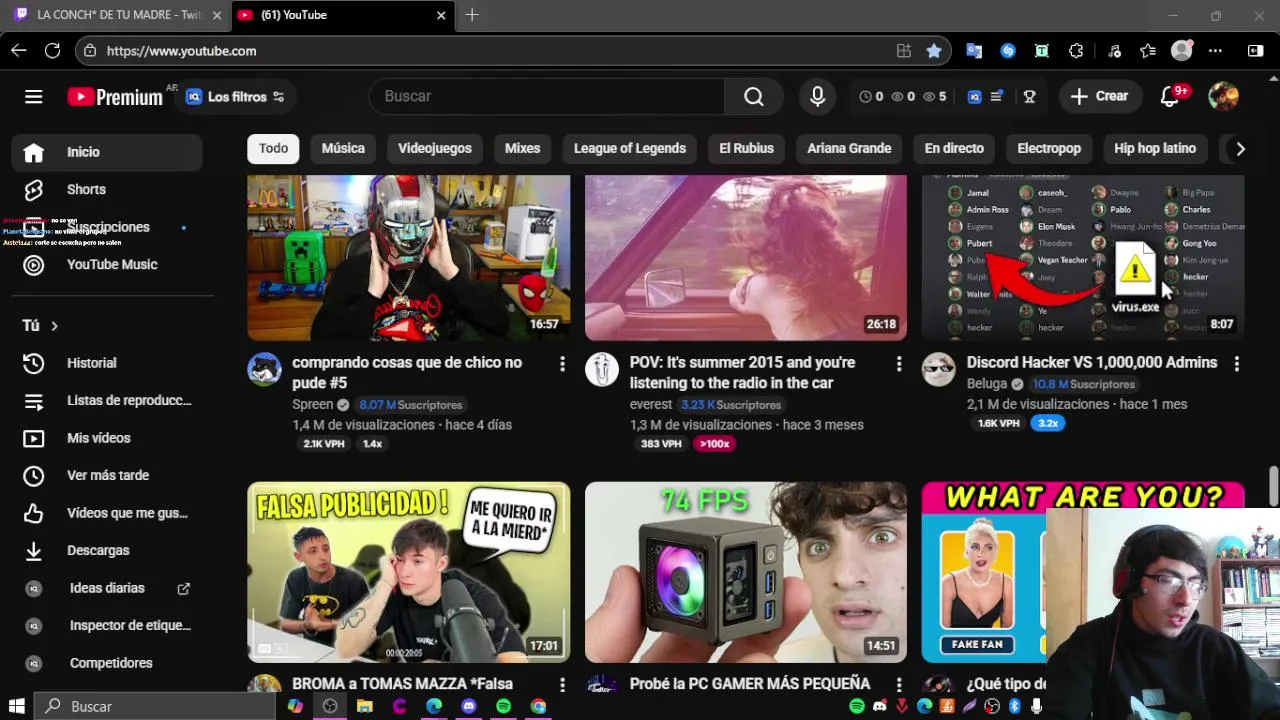Select the En directo chip
Screen dimensions: 1280x720
click(954, 148)
